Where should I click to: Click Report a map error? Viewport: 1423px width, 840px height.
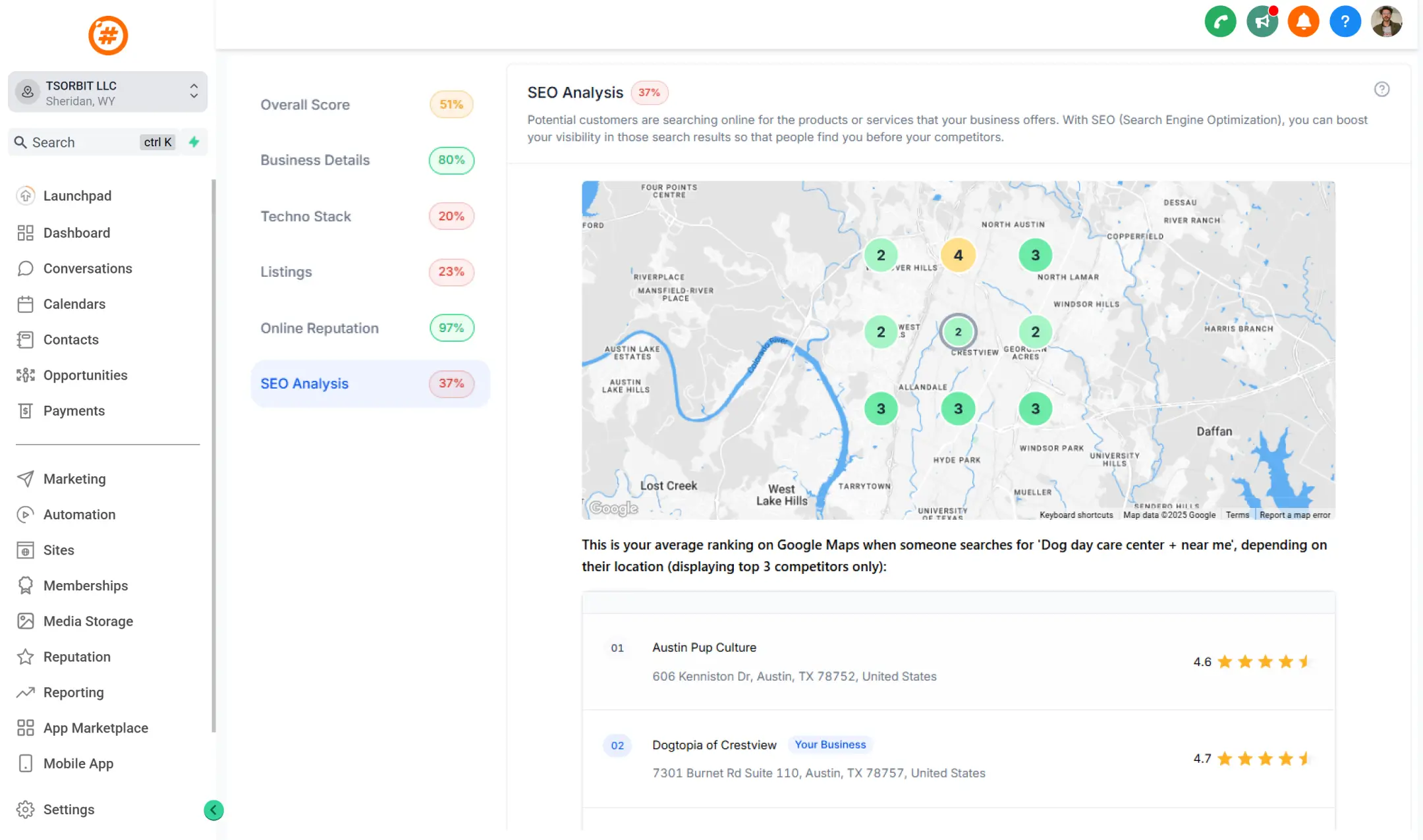(x=1295, y=515)
